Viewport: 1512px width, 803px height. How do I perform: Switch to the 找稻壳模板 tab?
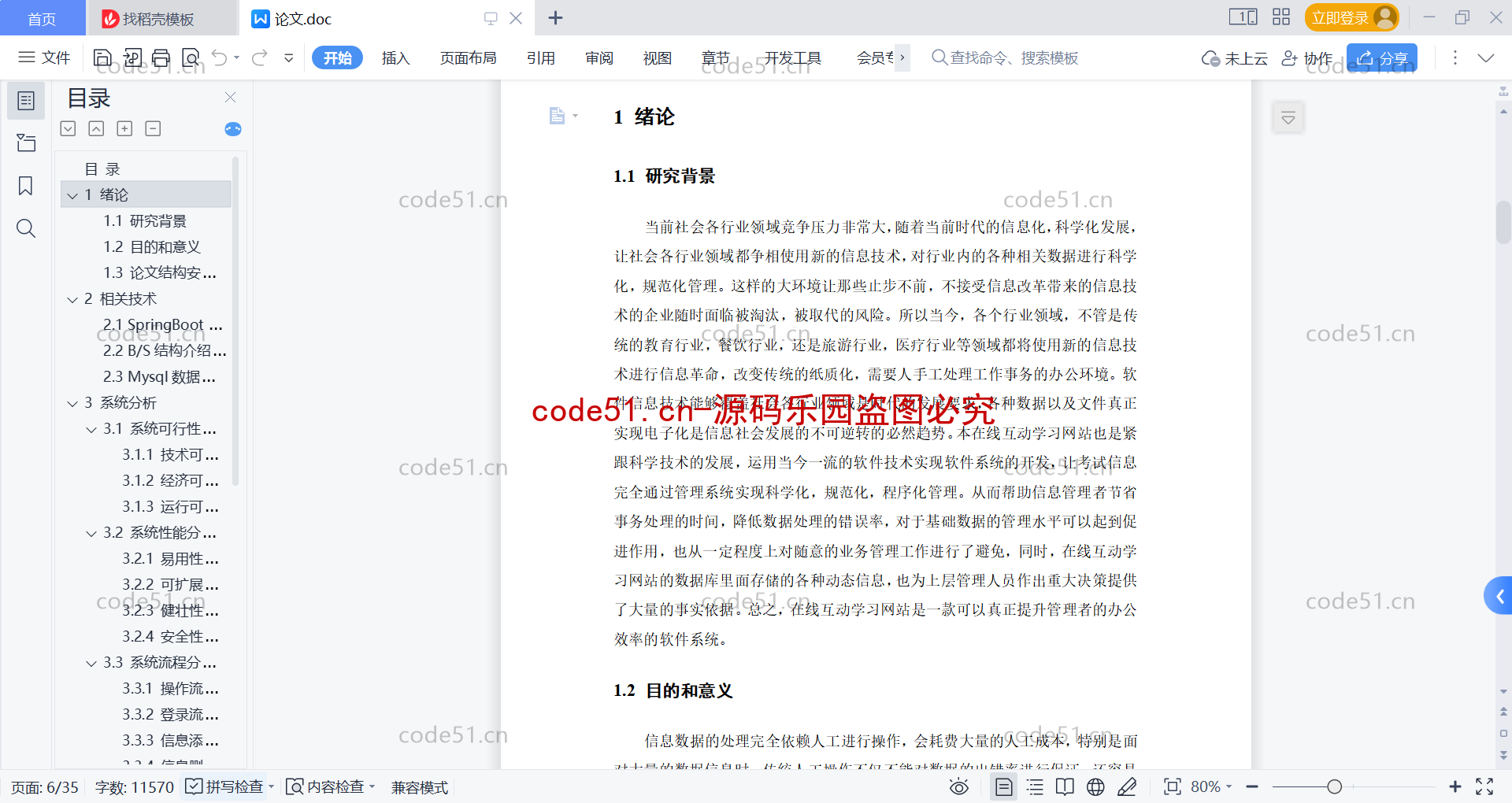(x=161, y=18)
